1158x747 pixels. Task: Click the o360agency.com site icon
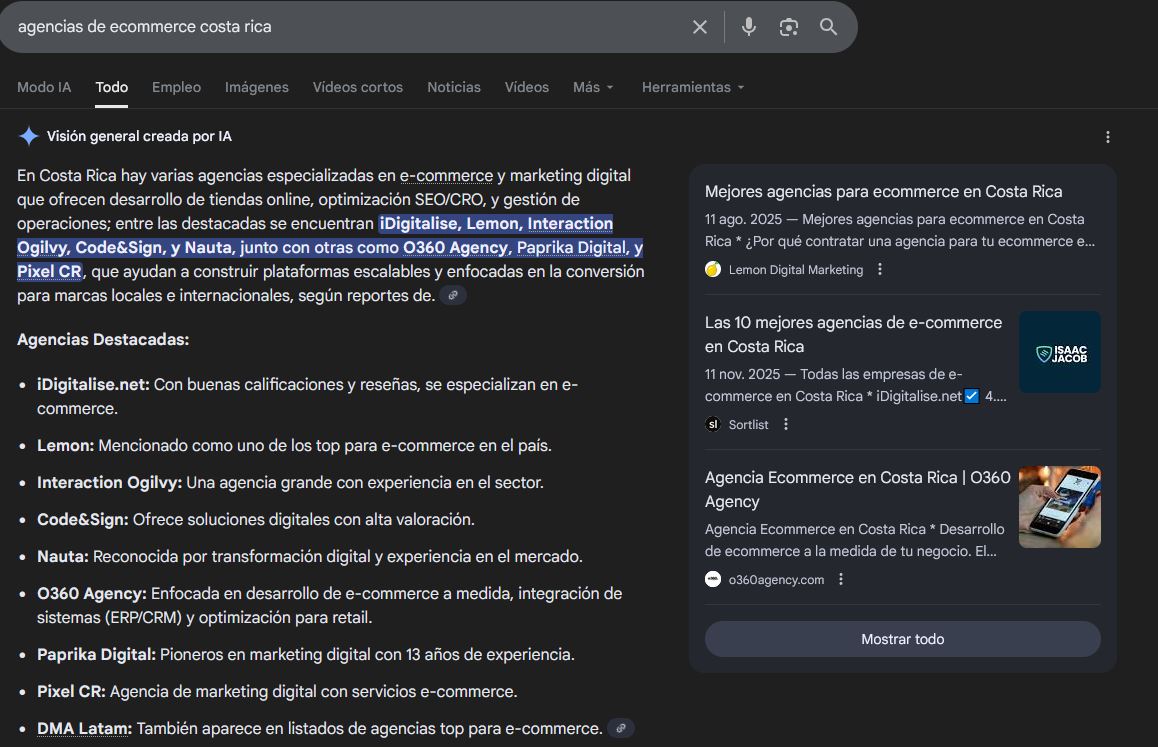(712, 578)
